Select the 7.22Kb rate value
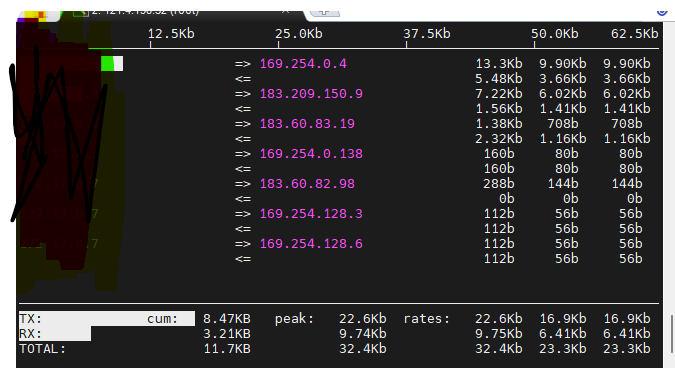 (x=499, y=94)
